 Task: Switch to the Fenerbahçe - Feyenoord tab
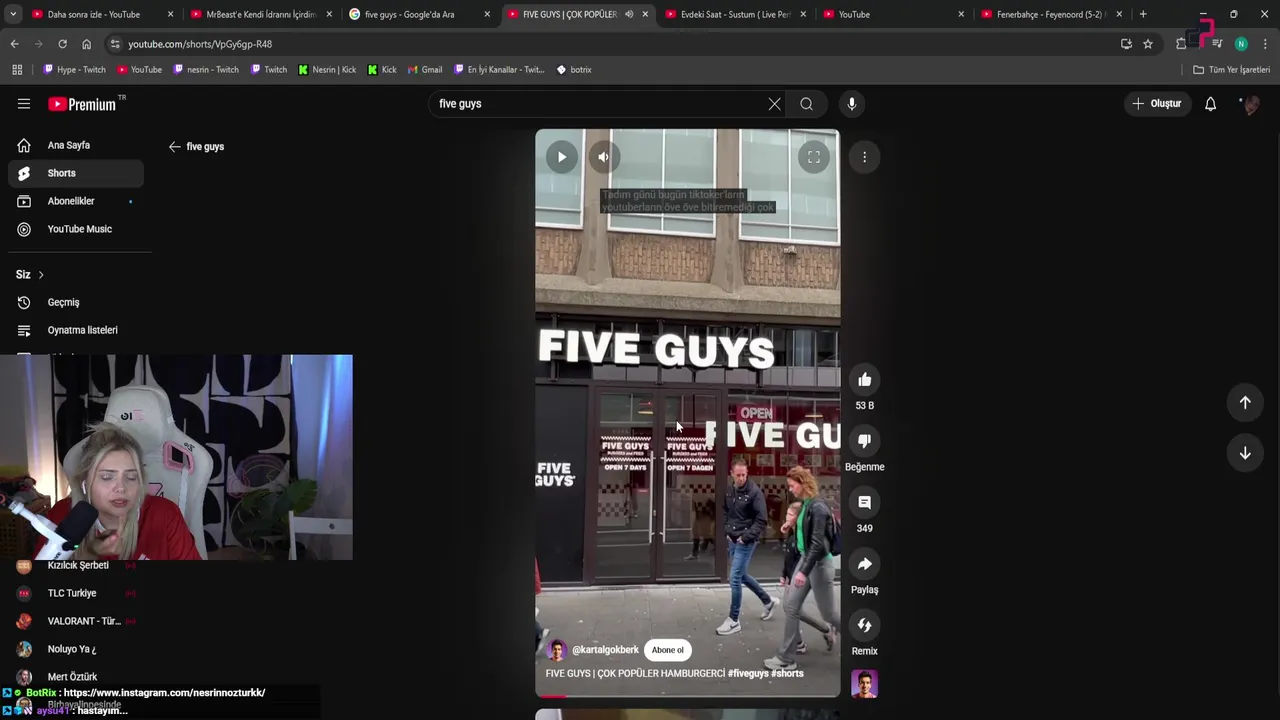[x=1051, y=15]
